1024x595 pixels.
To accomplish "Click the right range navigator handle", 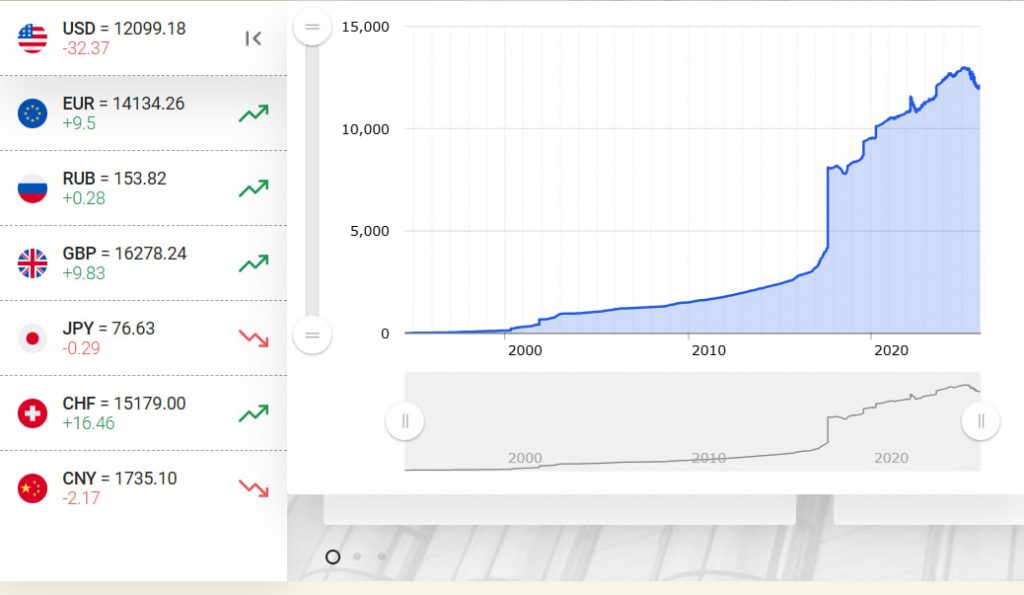I will tap(981, 421).
